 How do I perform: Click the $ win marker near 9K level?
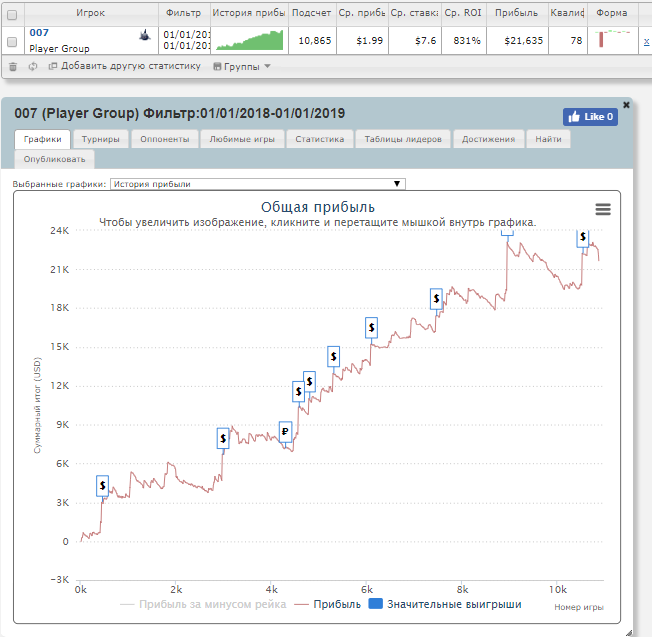pyautogui.click(x=223, y=438)
